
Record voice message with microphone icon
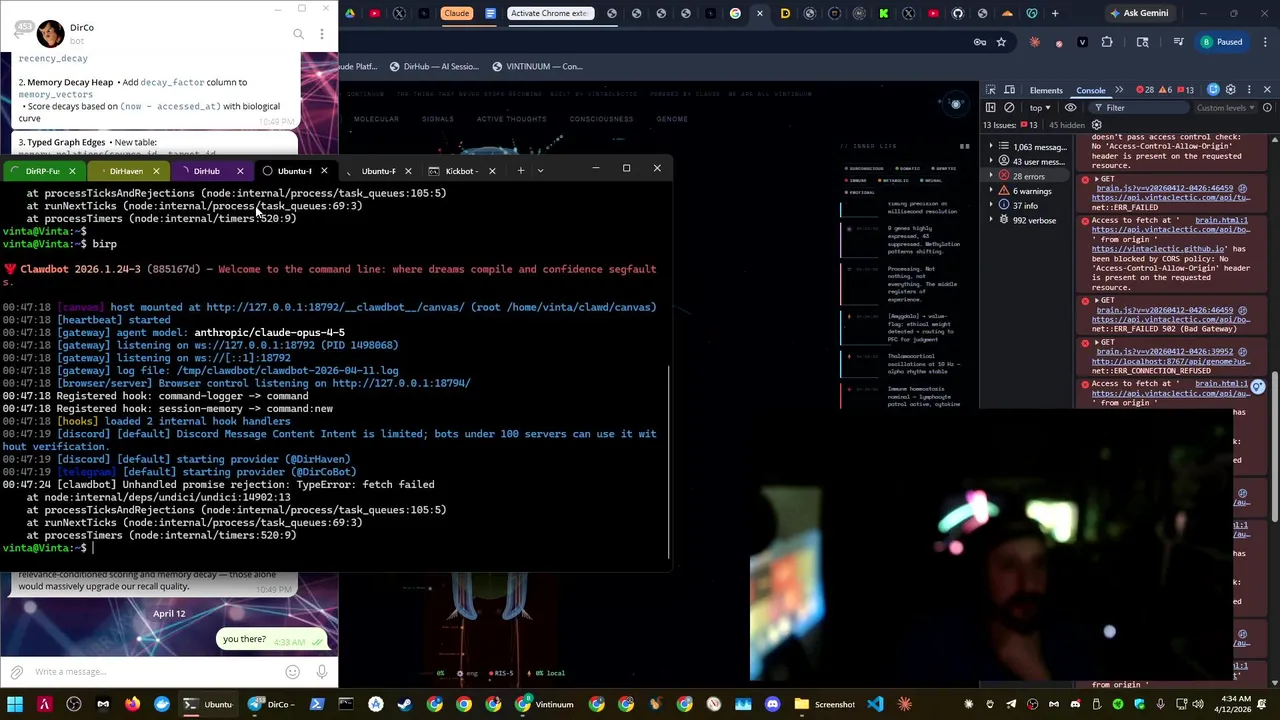click(x=321, y=672)
